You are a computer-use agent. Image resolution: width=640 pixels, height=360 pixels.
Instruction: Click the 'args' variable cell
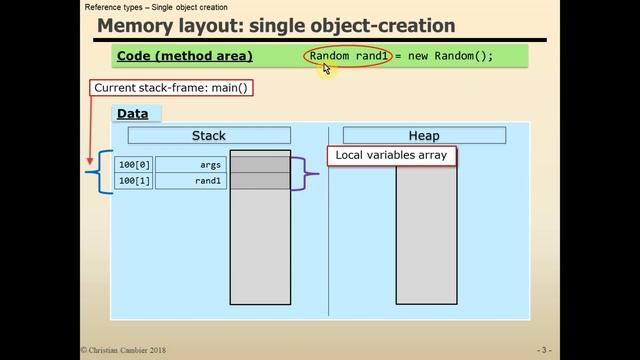pos(191,165)
